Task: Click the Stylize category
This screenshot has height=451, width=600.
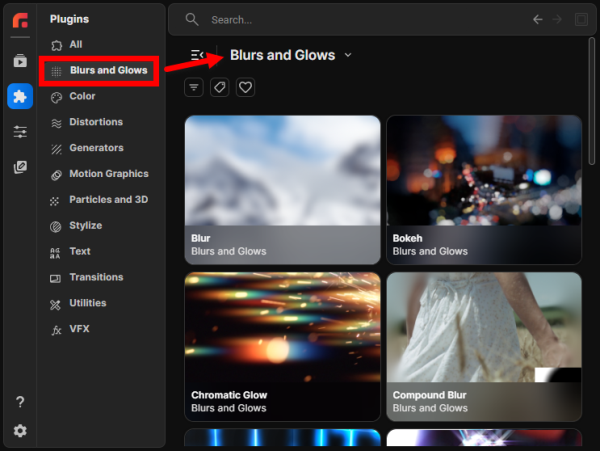Action: click(x=85, y=225)
